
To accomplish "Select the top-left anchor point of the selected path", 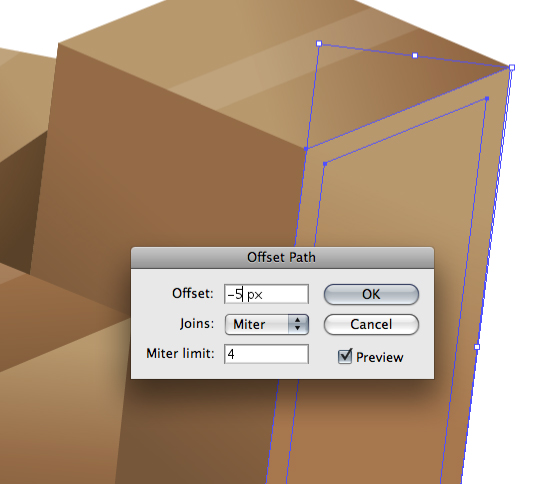I will coord(319,43).
